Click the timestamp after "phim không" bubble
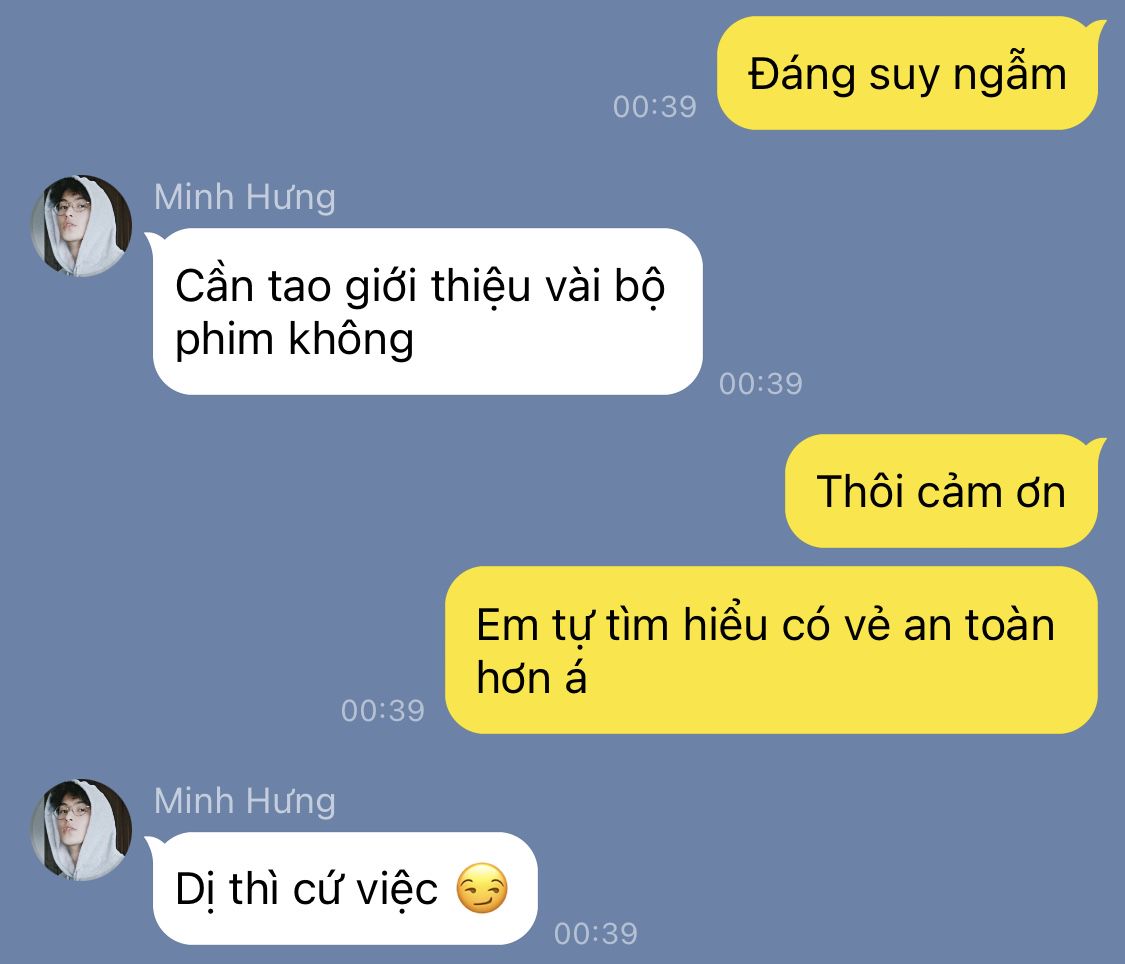The width and height of the screenshot is (1125, 964). (x=761, y=384)
